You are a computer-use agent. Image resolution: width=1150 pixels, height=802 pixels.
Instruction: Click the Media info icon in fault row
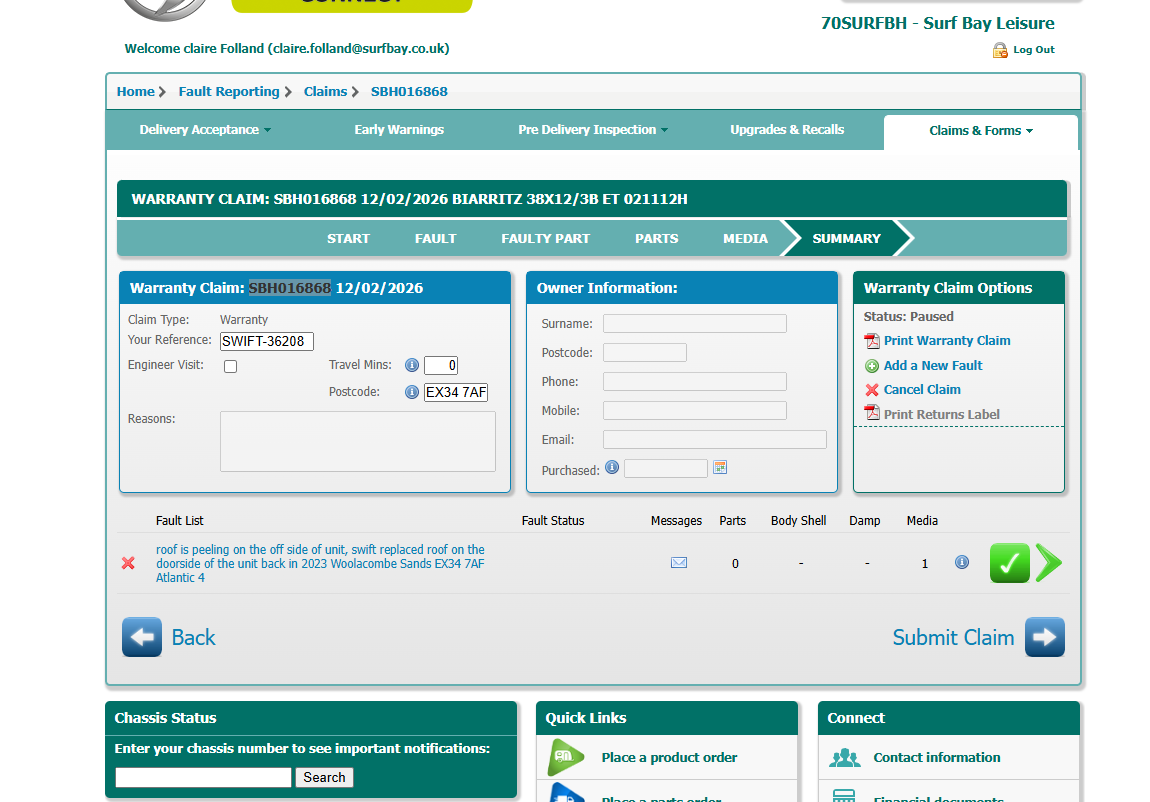click(962, 562)
